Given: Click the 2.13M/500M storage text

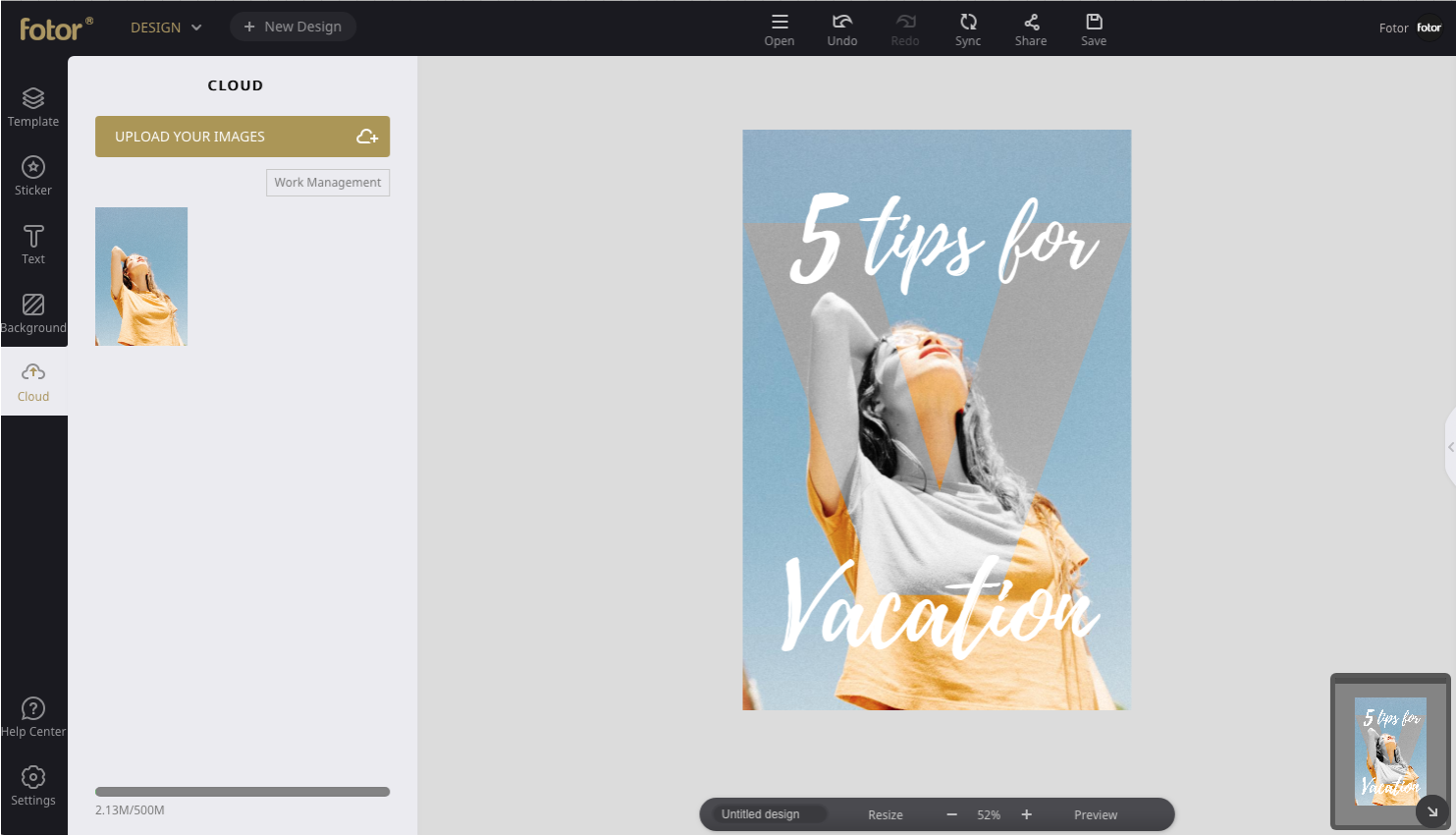Looking at the screenshot, I should point(130,810).
